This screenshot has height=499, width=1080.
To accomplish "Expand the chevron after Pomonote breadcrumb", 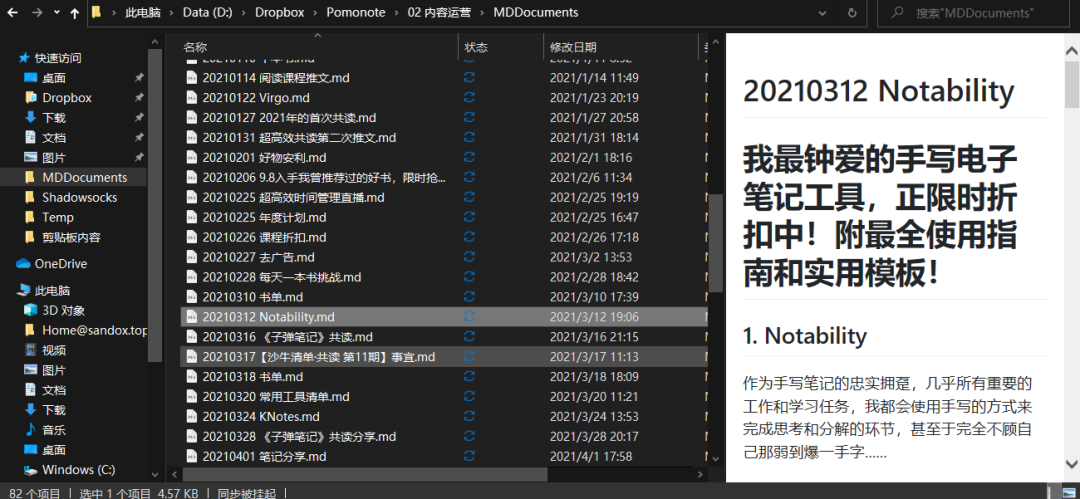I will pos(396,12).
